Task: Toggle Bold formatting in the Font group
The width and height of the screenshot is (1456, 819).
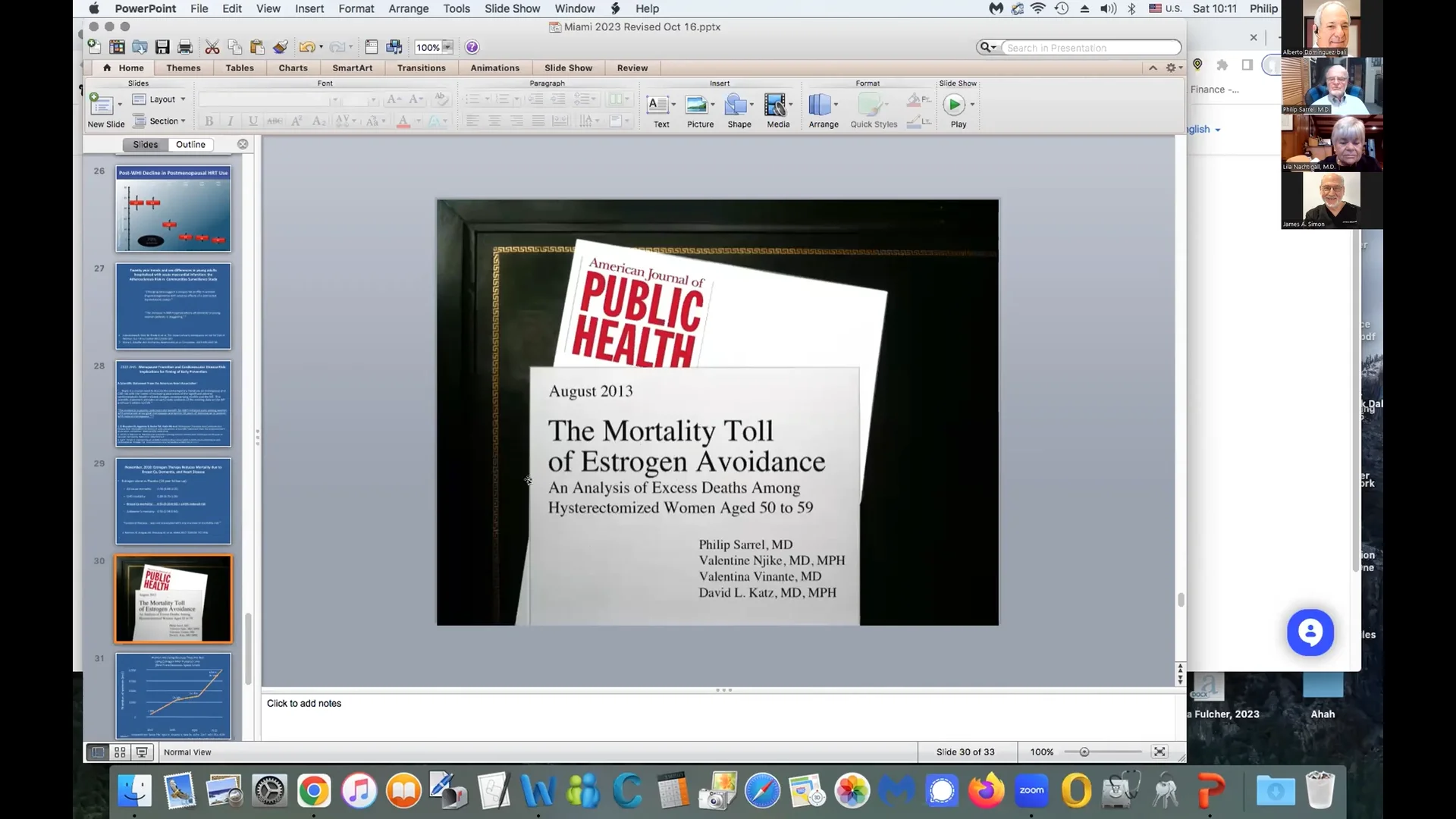Action: pyautogui.click(x=209, y=121)
